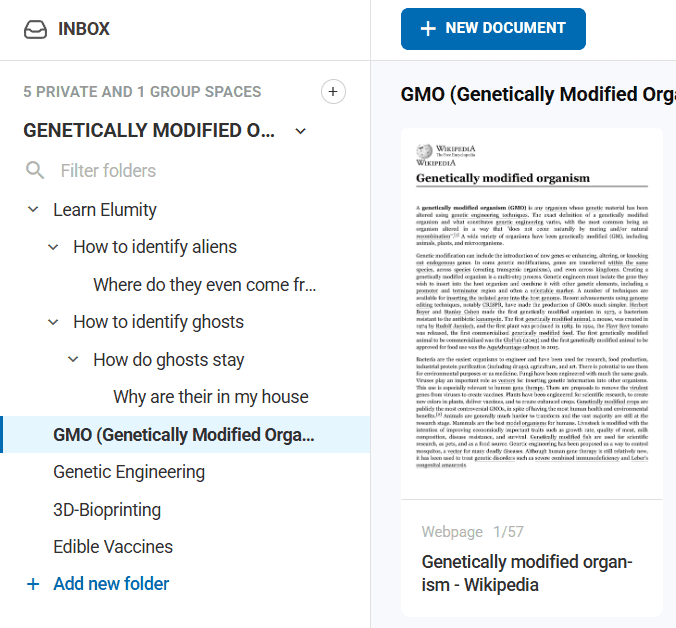
Task: Collapse the Learn Elumity folder
Action: [x=33, y=210]
